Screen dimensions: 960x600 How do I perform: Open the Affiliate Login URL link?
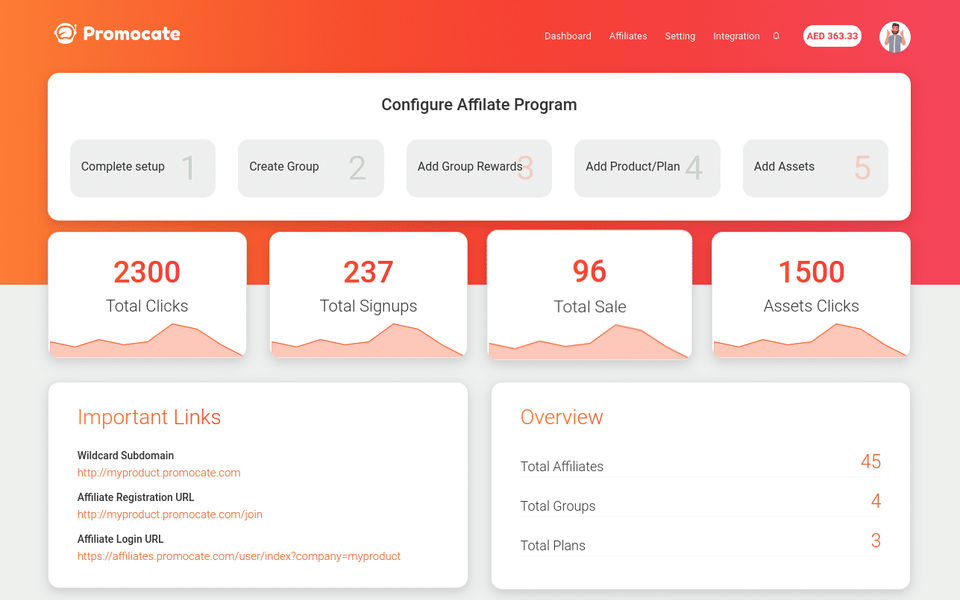239,556
